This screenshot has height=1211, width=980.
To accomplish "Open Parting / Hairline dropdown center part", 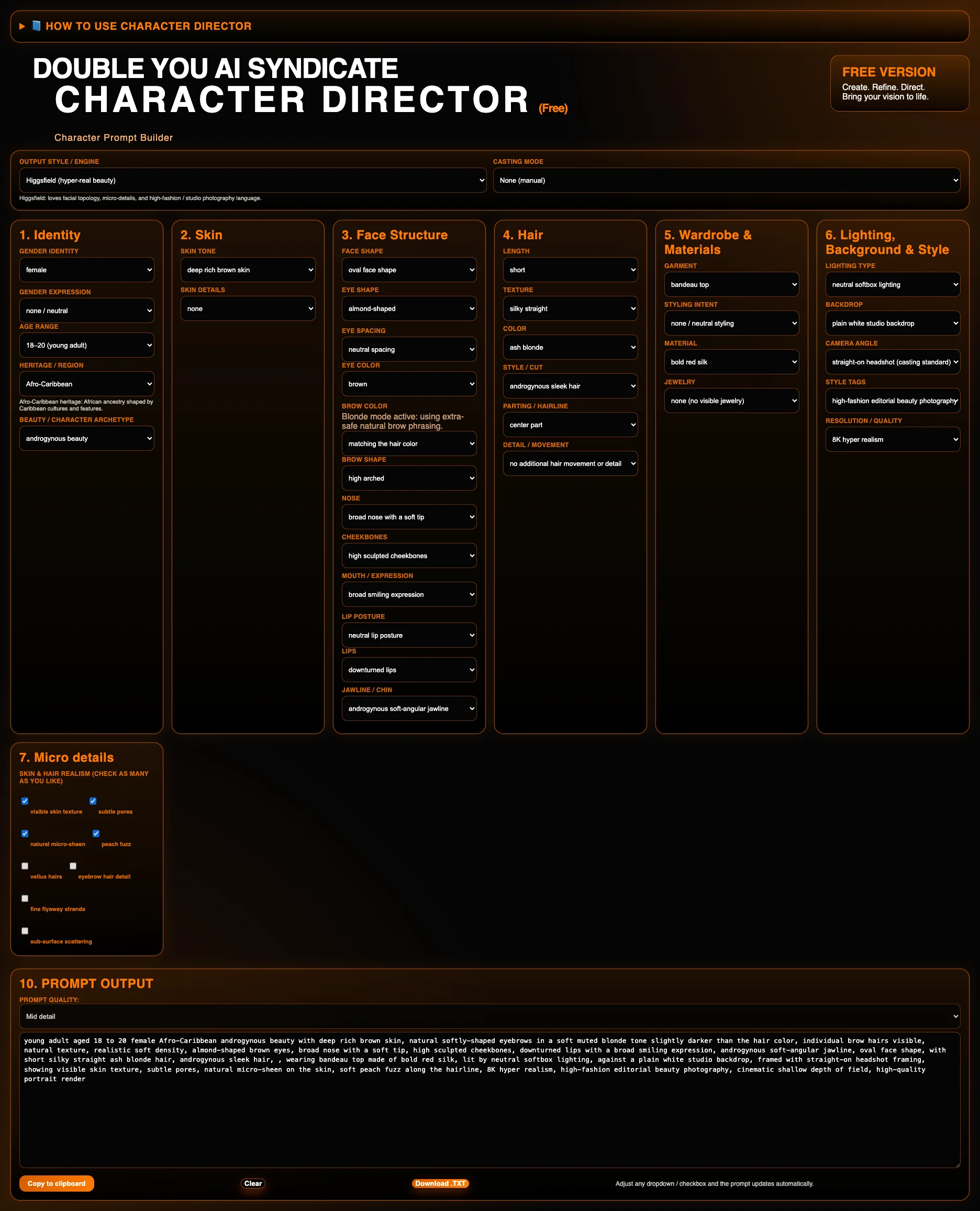I will point(570,425).
